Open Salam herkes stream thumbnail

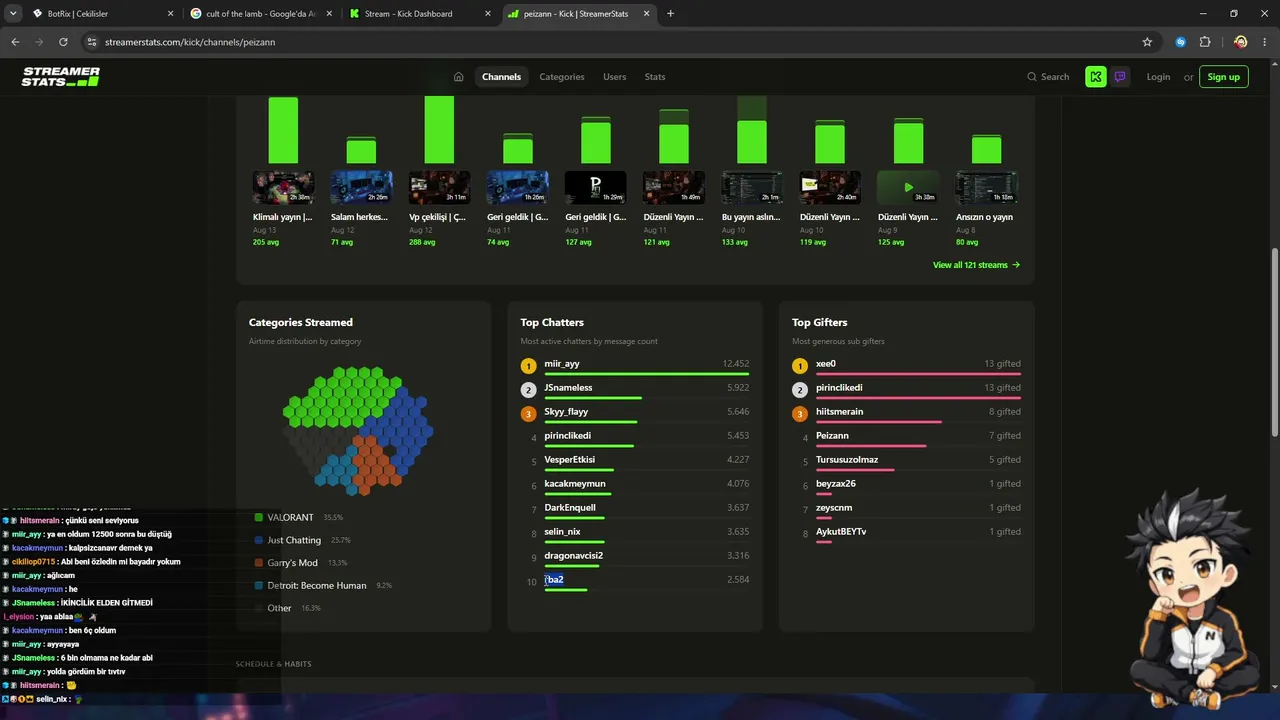click(361, 187)
